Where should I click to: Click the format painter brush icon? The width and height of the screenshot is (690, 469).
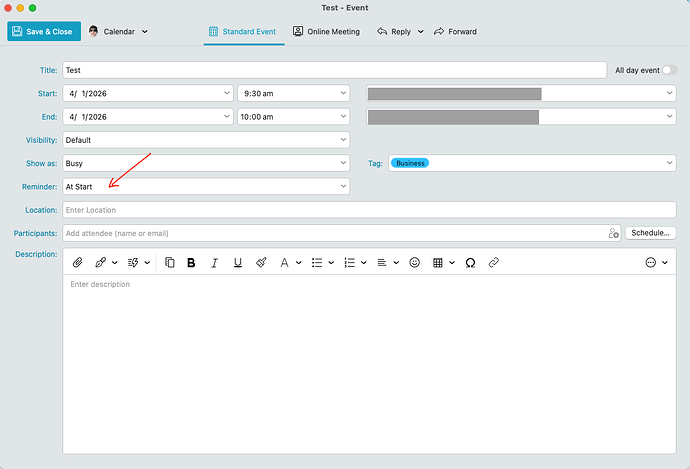point(261,262)
